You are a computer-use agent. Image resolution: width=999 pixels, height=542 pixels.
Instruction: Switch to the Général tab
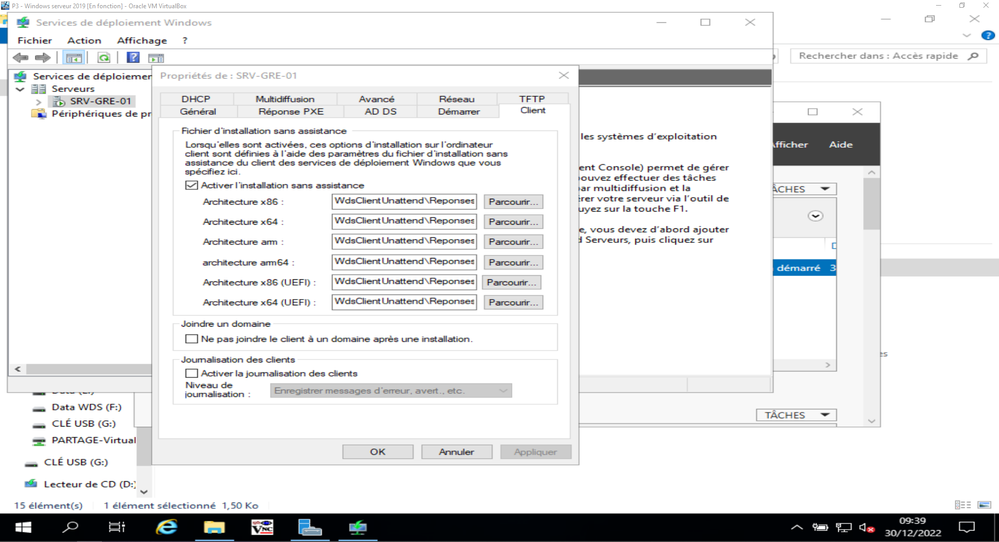tap(198, 111)
